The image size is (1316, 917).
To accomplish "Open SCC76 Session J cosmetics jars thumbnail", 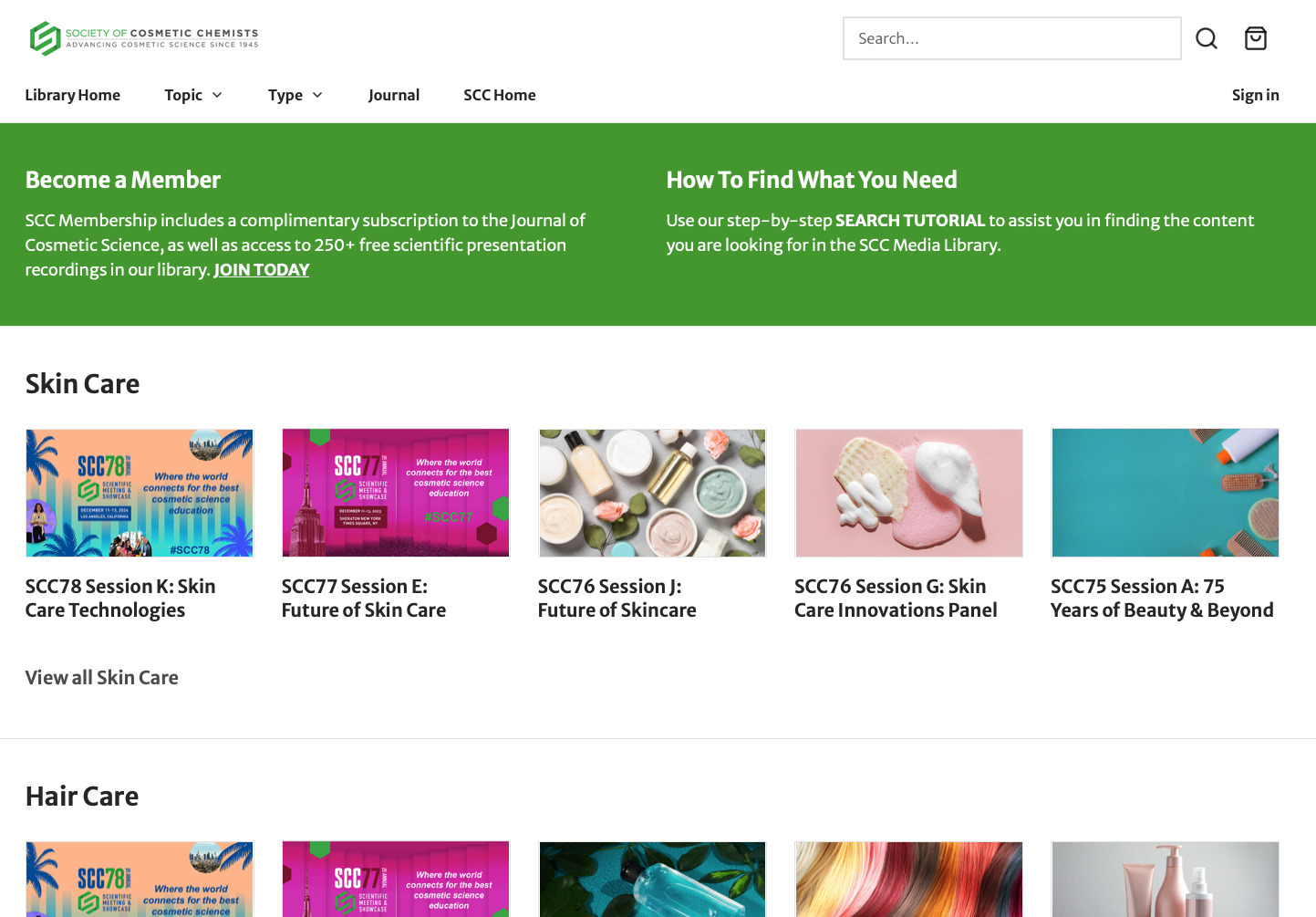I will (652, 493).
